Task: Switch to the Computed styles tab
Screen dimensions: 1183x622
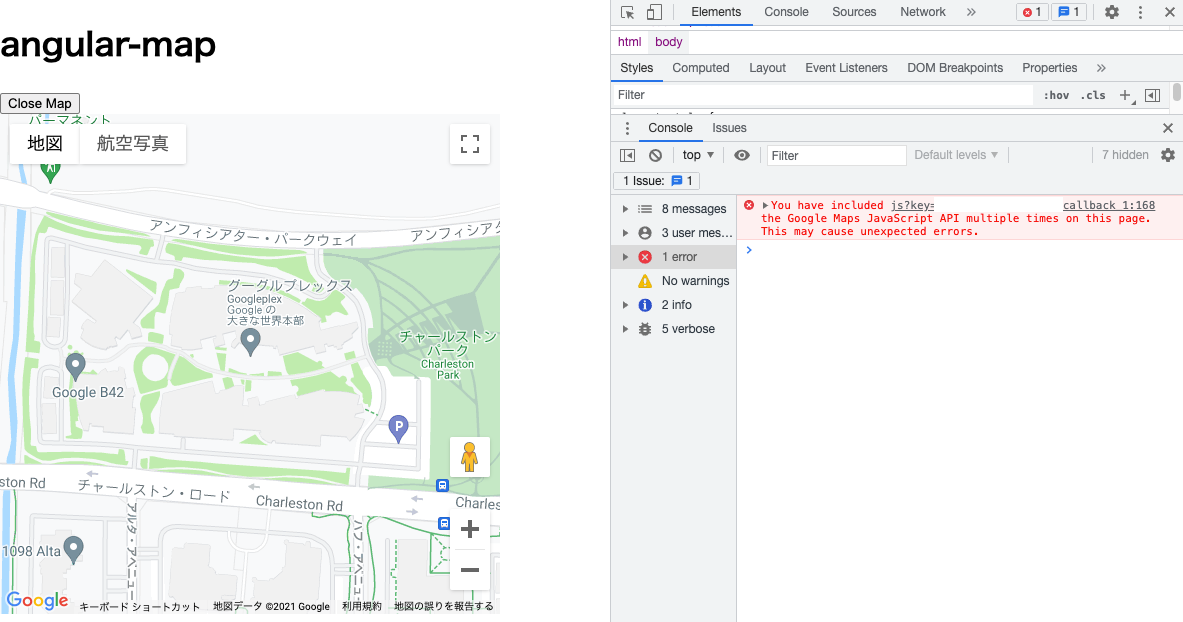Action: 701,68
